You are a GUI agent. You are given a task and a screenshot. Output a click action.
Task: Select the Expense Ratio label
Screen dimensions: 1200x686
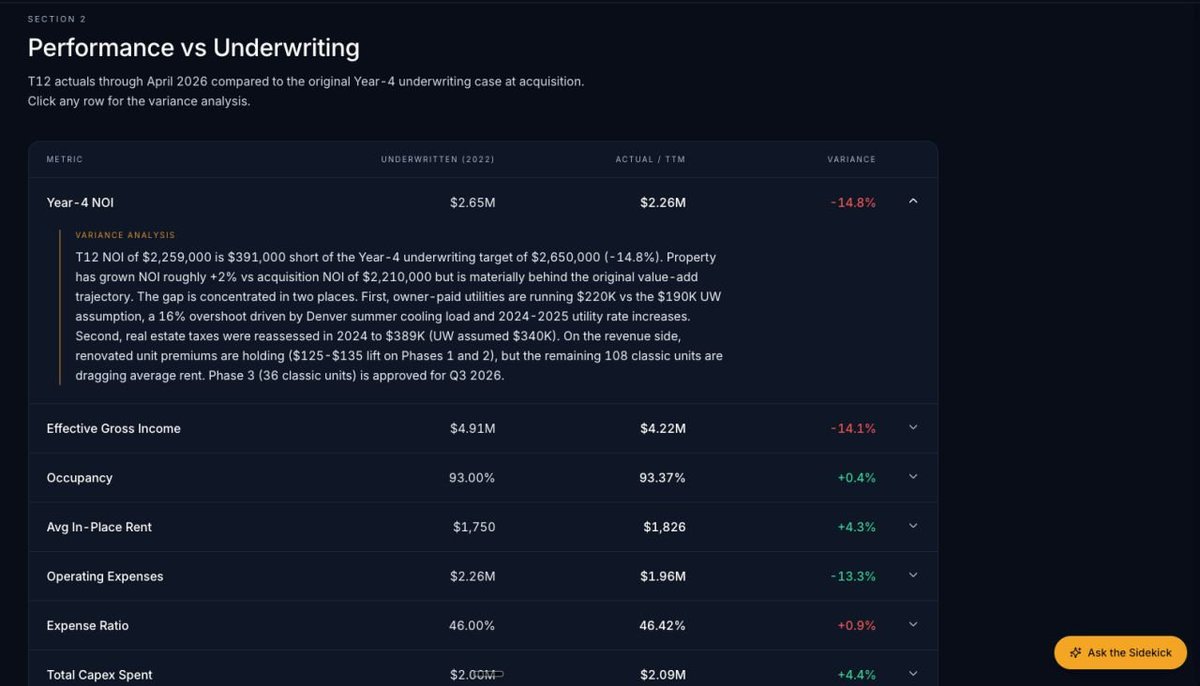[87, 626]
